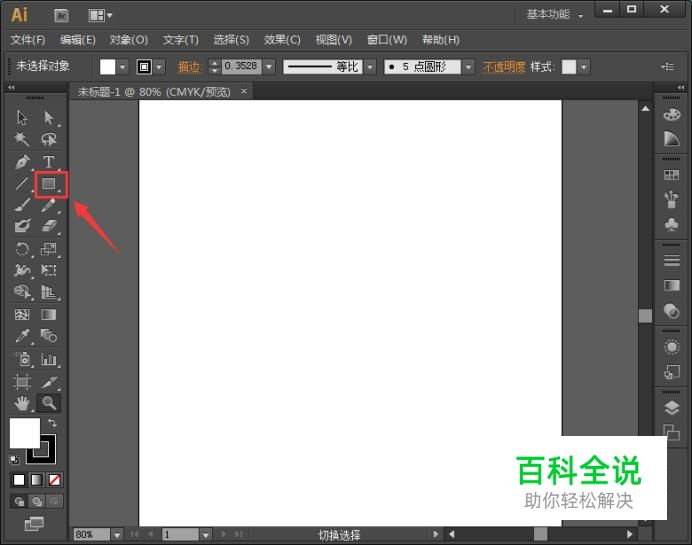Open the 效果(C) menu
The image size is (692, 545).
(282, 40)
